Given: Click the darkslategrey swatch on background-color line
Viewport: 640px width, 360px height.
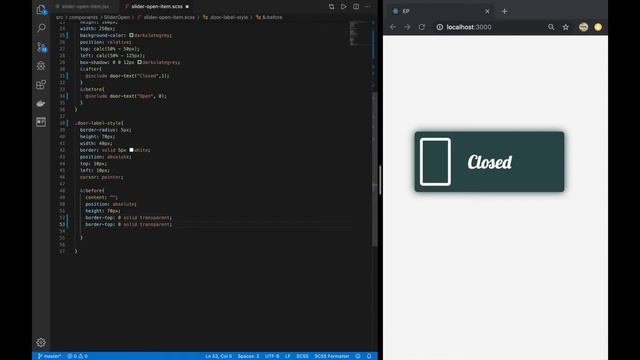Looking at the screenshot, I should coord(131,36).
